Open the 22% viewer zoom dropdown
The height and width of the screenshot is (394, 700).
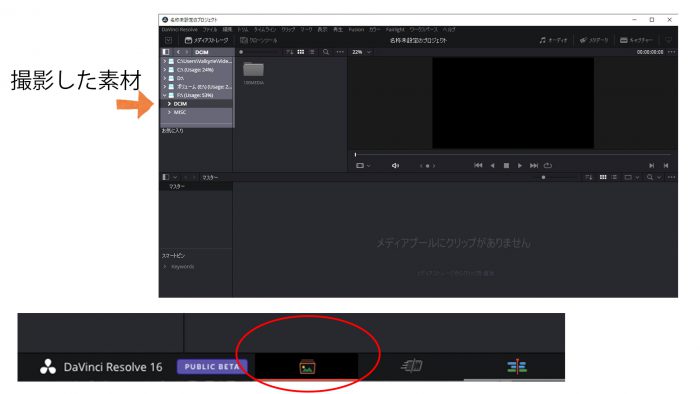click(362, 52)
